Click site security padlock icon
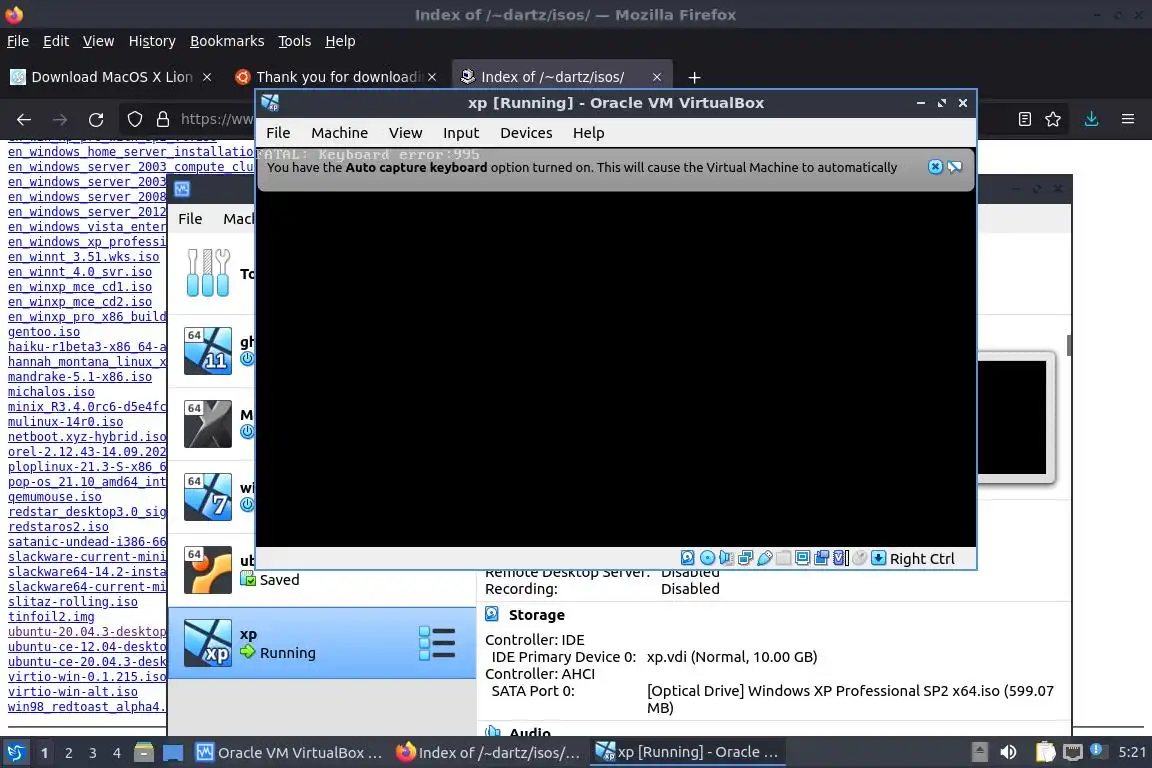1152x768 pixels. pos(162,119)
